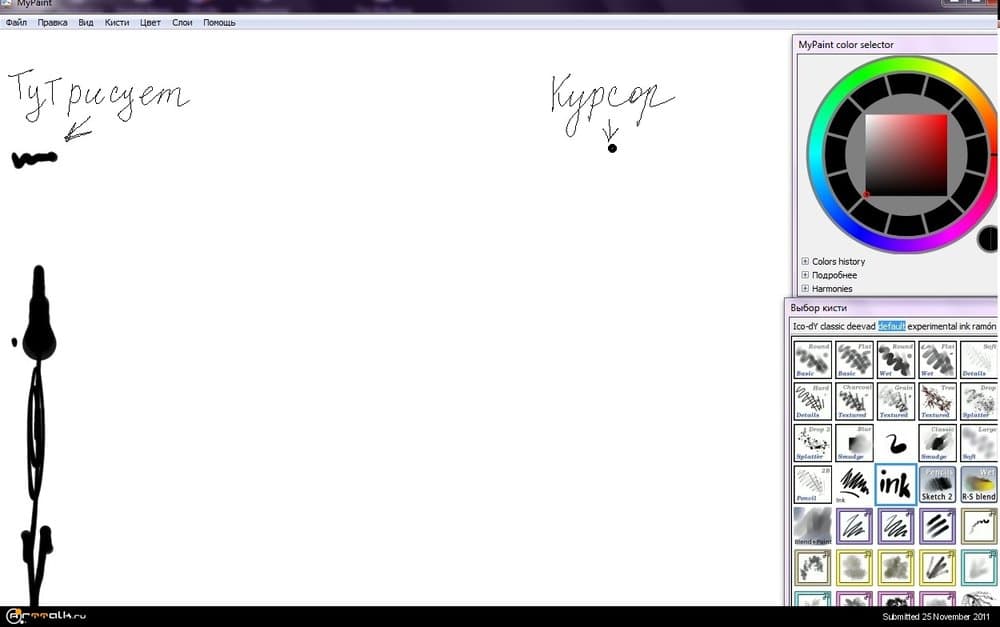Image resolution: width=1000 pixels, height=627 pixels.
Task: Select the 2B Pencil brush
Action: pyautogui.click(x=812, y=484)
